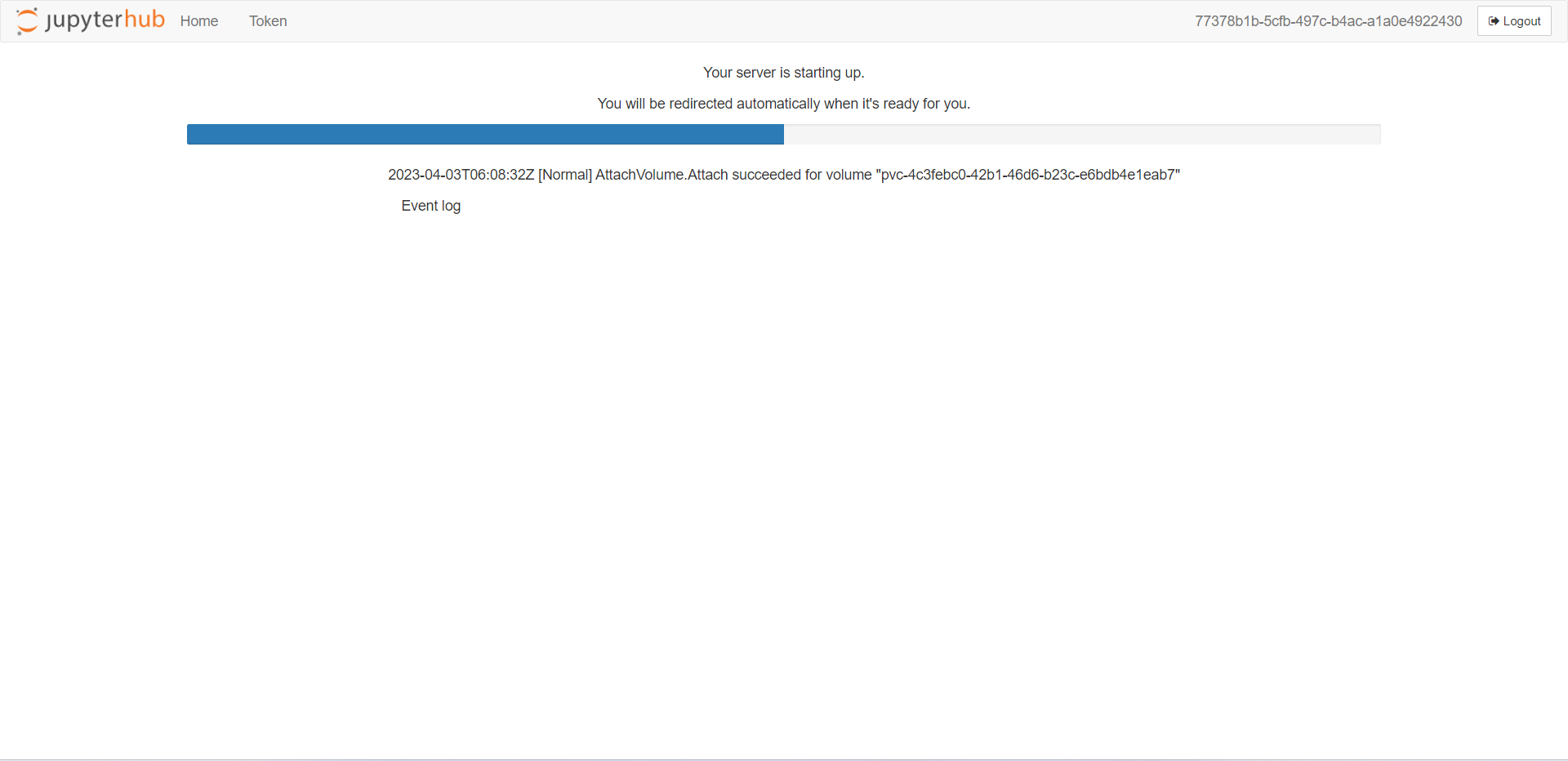
Task: Click the gray unfilled portion of progress bar
Action: (1082, 135)
